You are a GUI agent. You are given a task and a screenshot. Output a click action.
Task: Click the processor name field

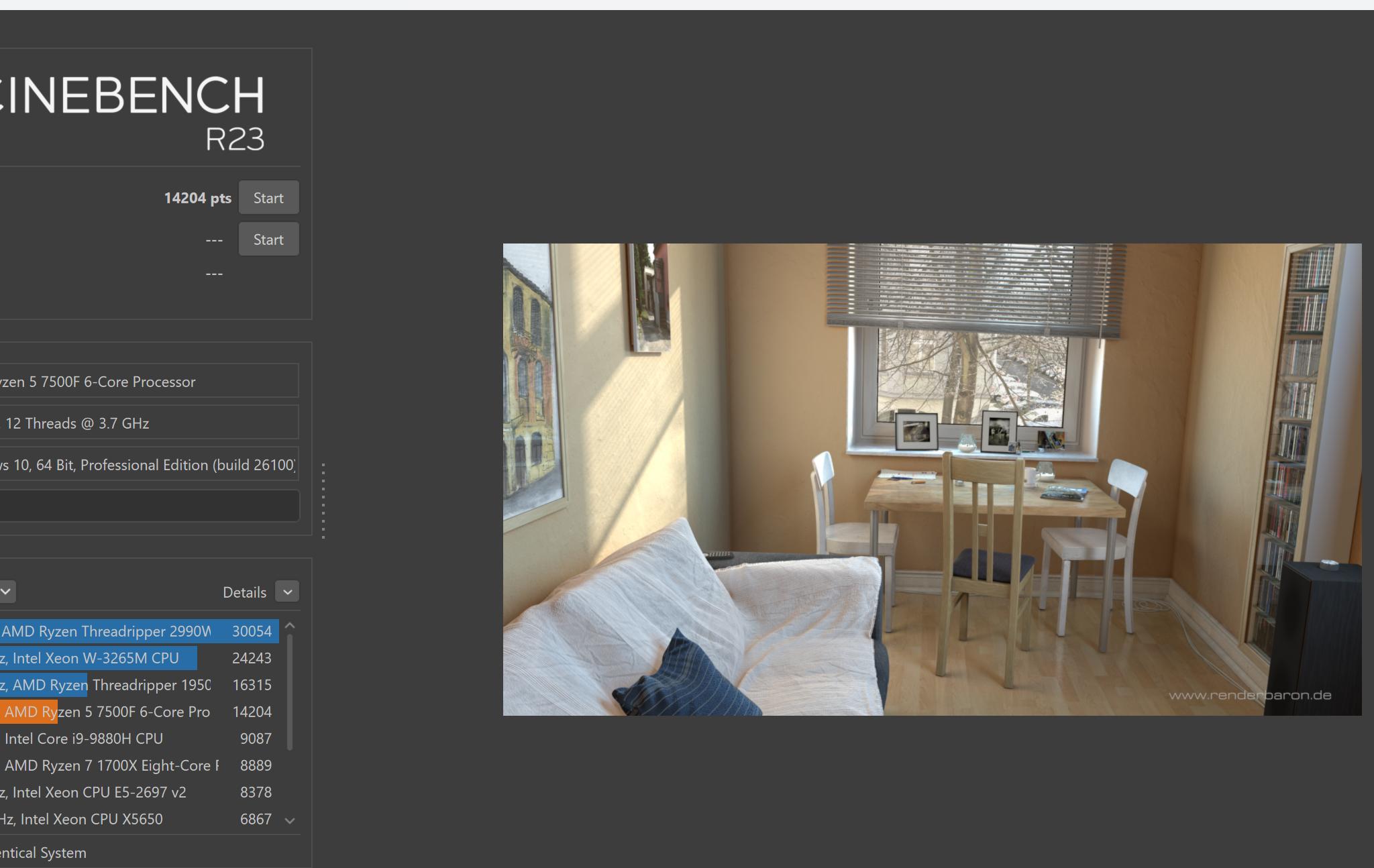[x=149, y=381]
